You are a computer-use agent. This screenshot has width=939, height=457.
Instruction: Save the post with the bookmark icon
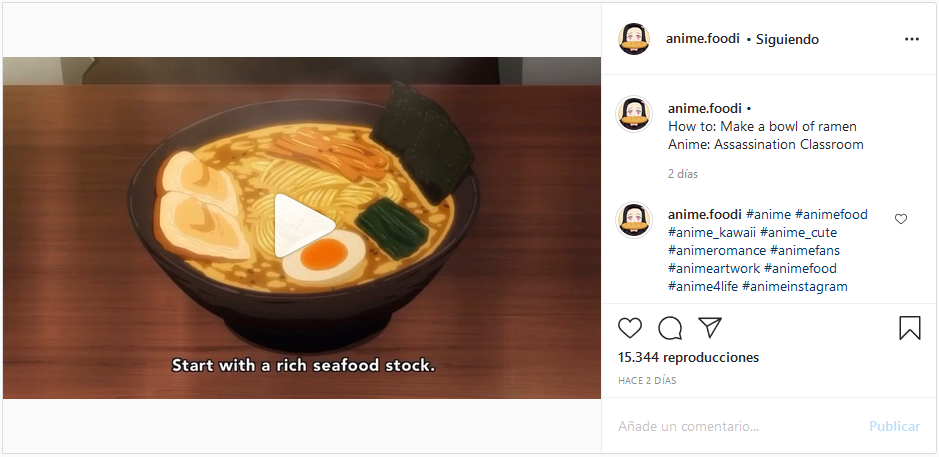pos(910,328)
